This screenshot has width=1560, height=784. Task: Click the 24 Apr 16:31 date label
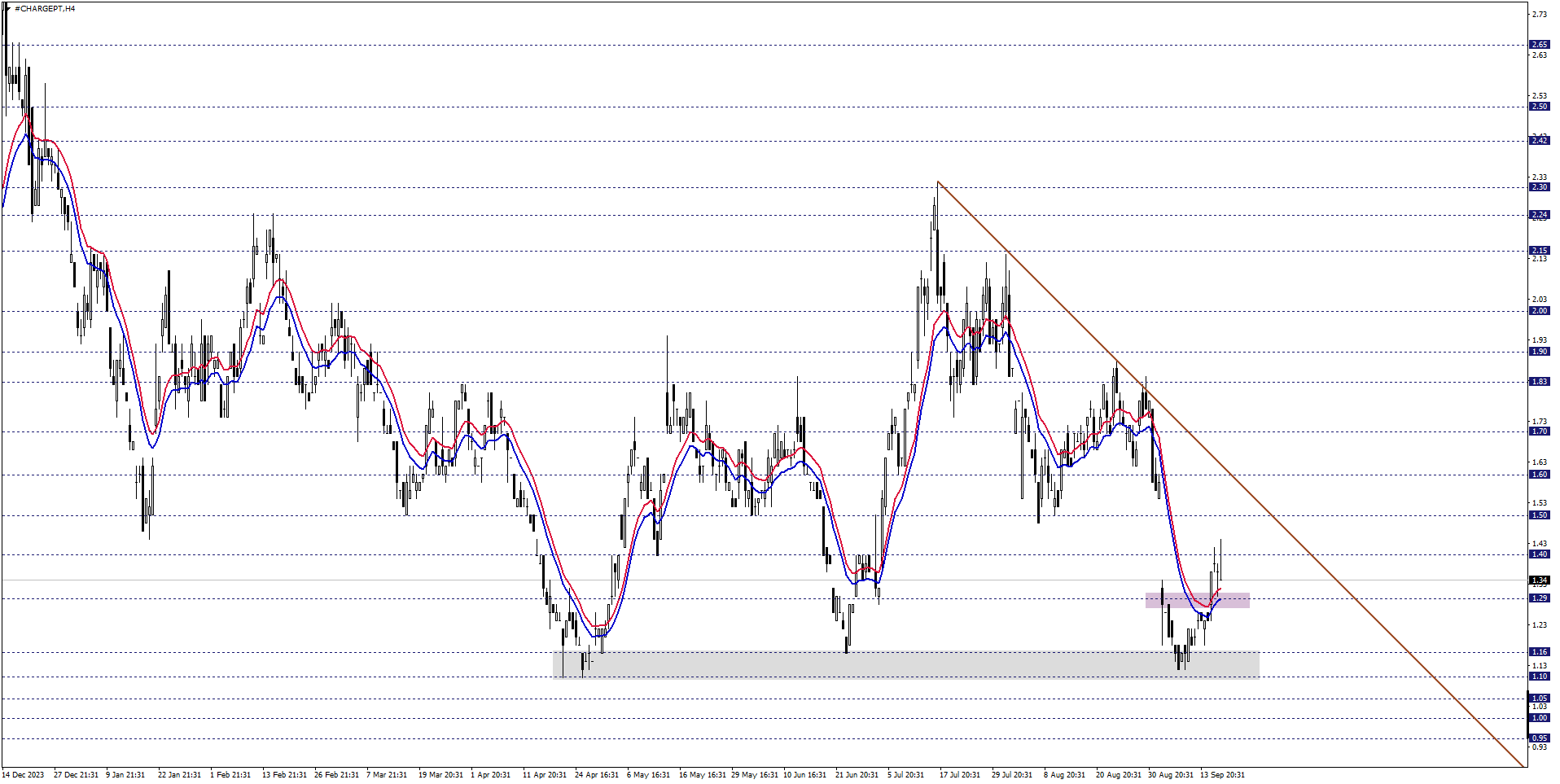[597, 775]
